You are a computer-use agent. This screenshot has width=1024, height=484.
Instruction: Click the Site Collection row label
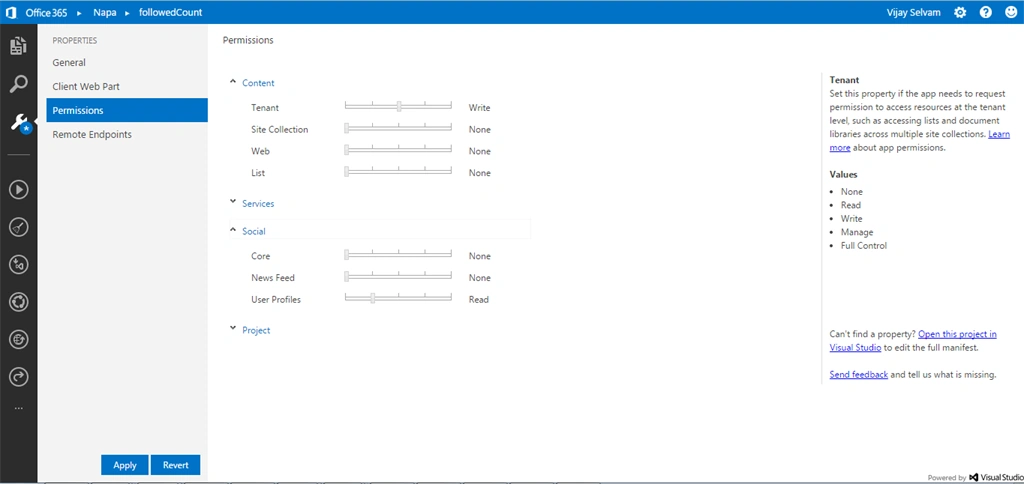pos(280,129)
